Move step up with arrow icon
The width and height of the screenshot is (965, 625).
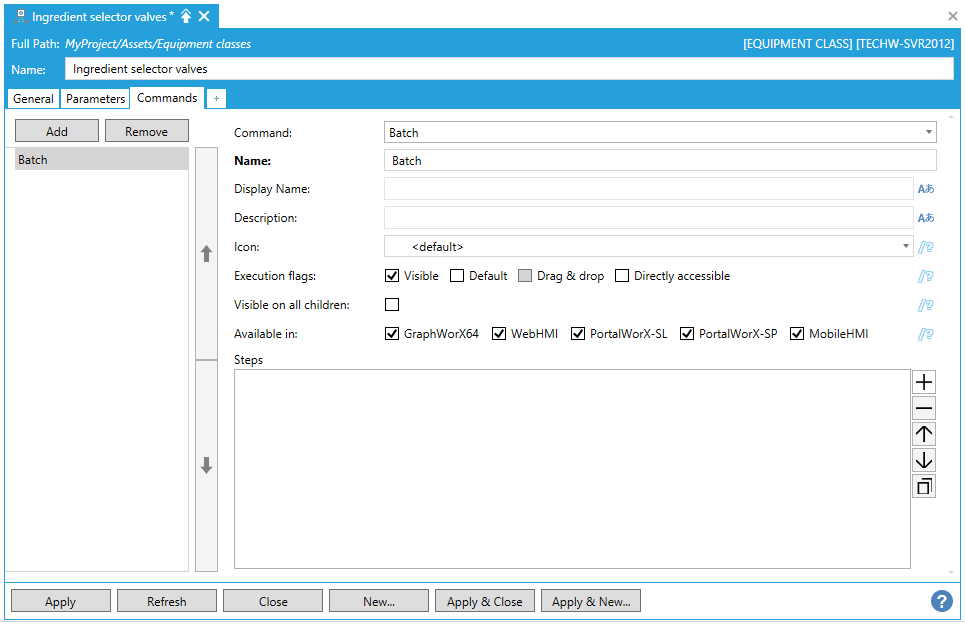(x=924, y=434)
